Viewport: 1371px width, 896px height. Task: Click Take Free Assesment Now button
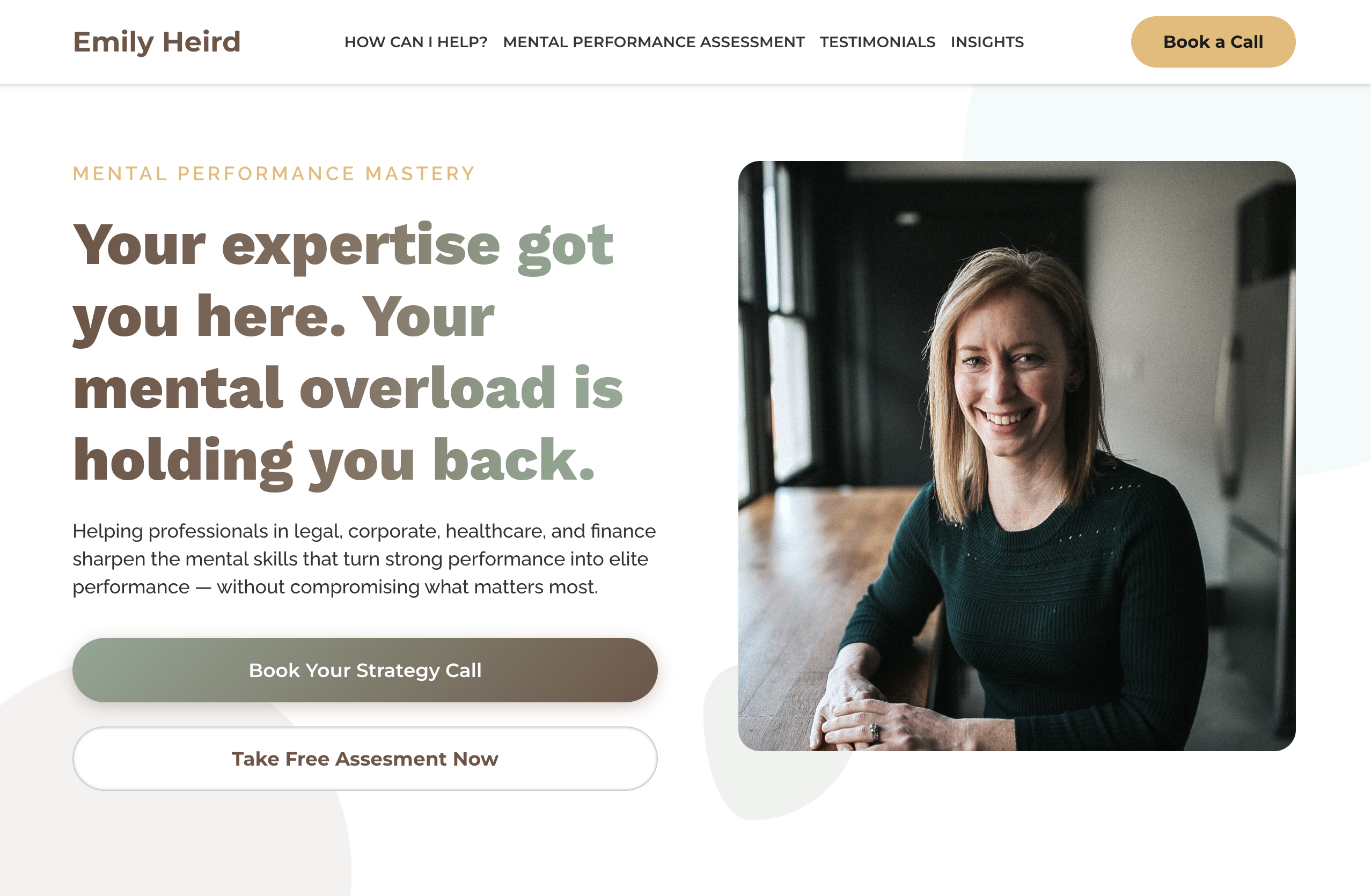[x=365, y=758]
